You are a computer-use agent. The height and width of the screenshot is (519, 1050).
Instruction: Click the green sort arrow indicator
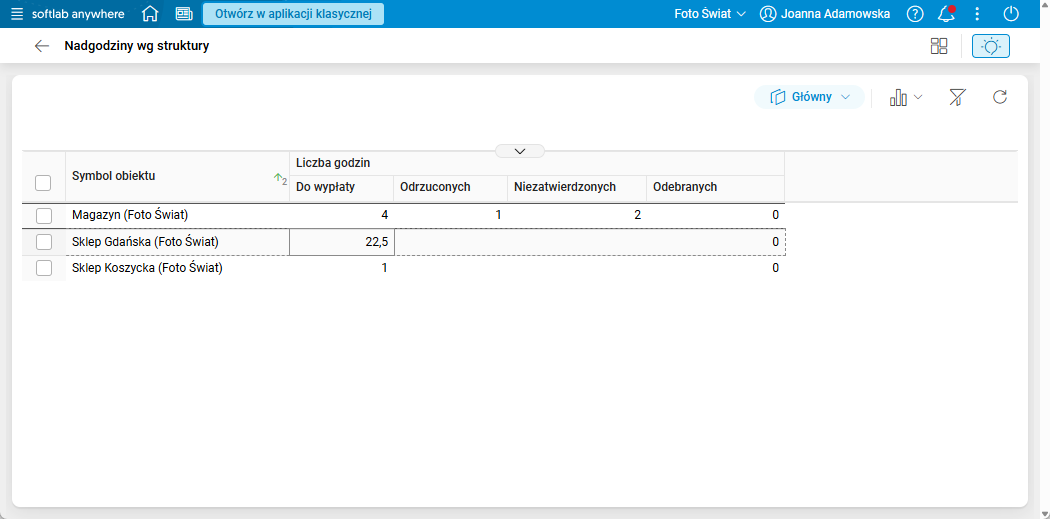pyautogui.click(x=280, y=179)
